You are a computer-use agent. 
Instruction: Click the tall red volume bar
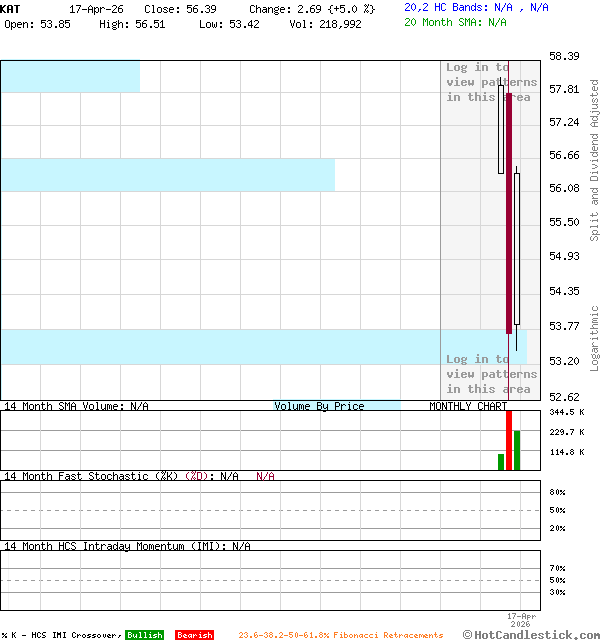click(509, 440)
